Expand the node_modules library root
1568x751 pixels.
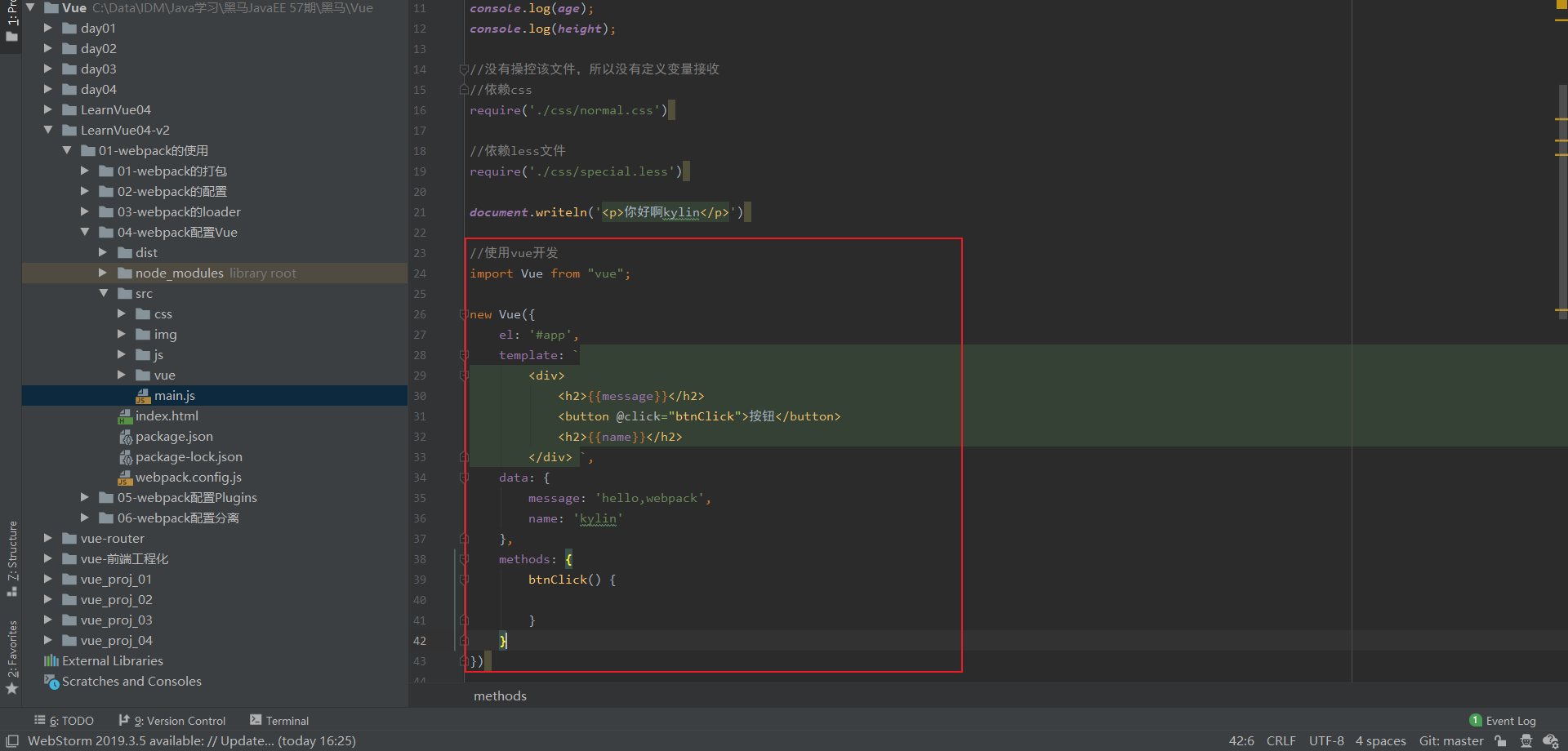(x=103, y=273)
